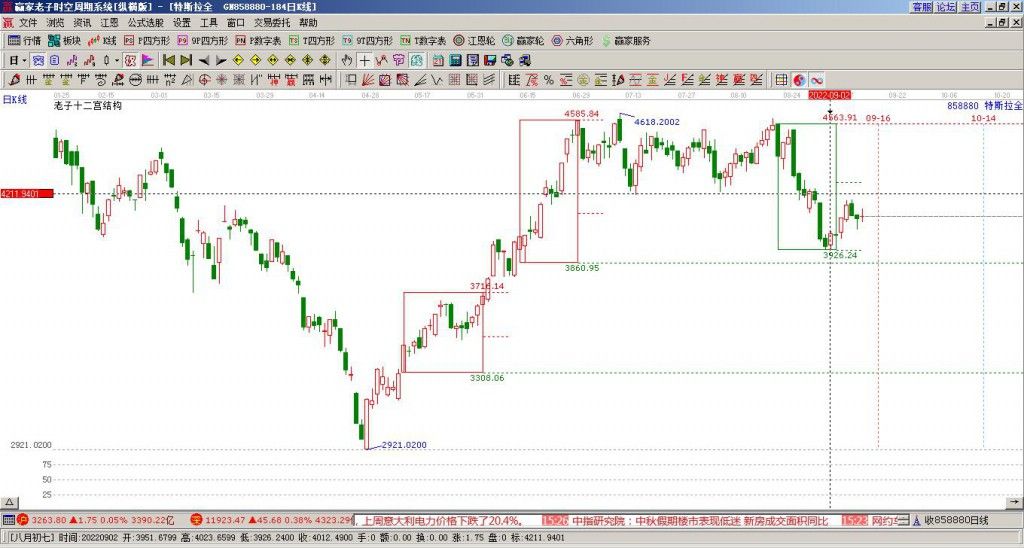Screen dimensions: 1024x548
Task: Open the 江恩 menu
Action: click(x=109, y=22)
